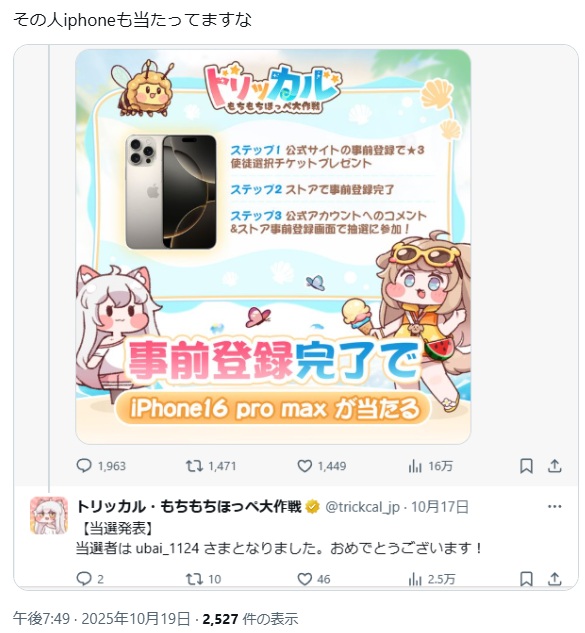
Task: View the 2.5万 views stat on the winner announcement
Action: [431, 579]
